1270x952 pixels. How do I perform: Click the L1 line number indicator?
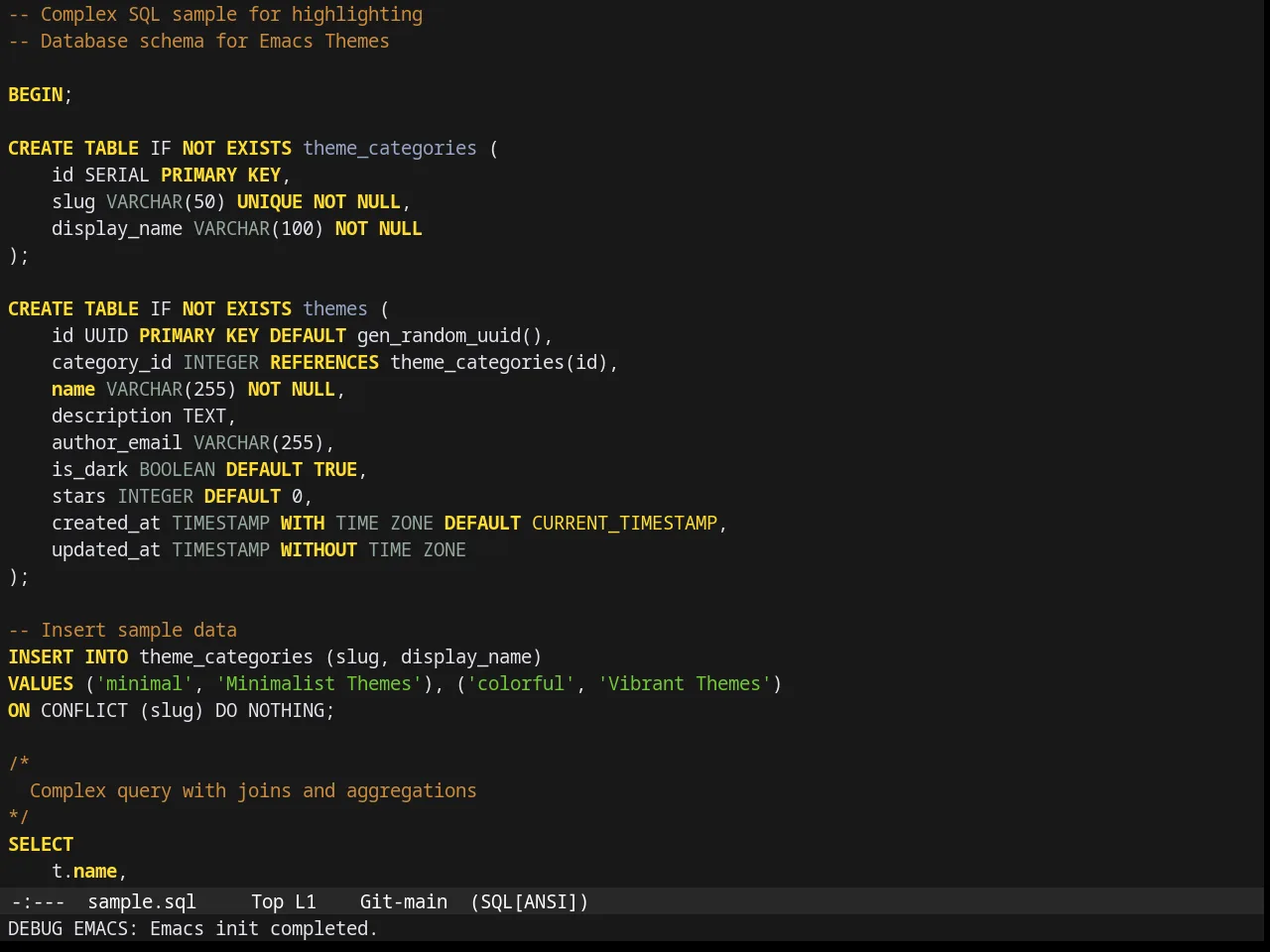[x=306, y=901]
